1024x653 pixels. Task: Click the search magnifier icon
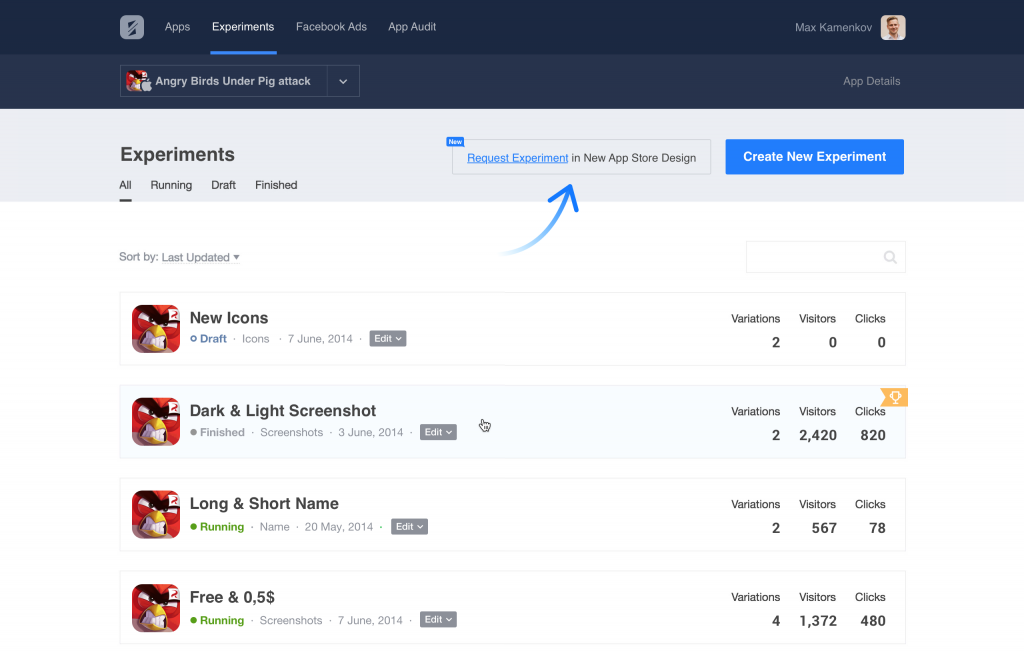(x=890, y=257)
